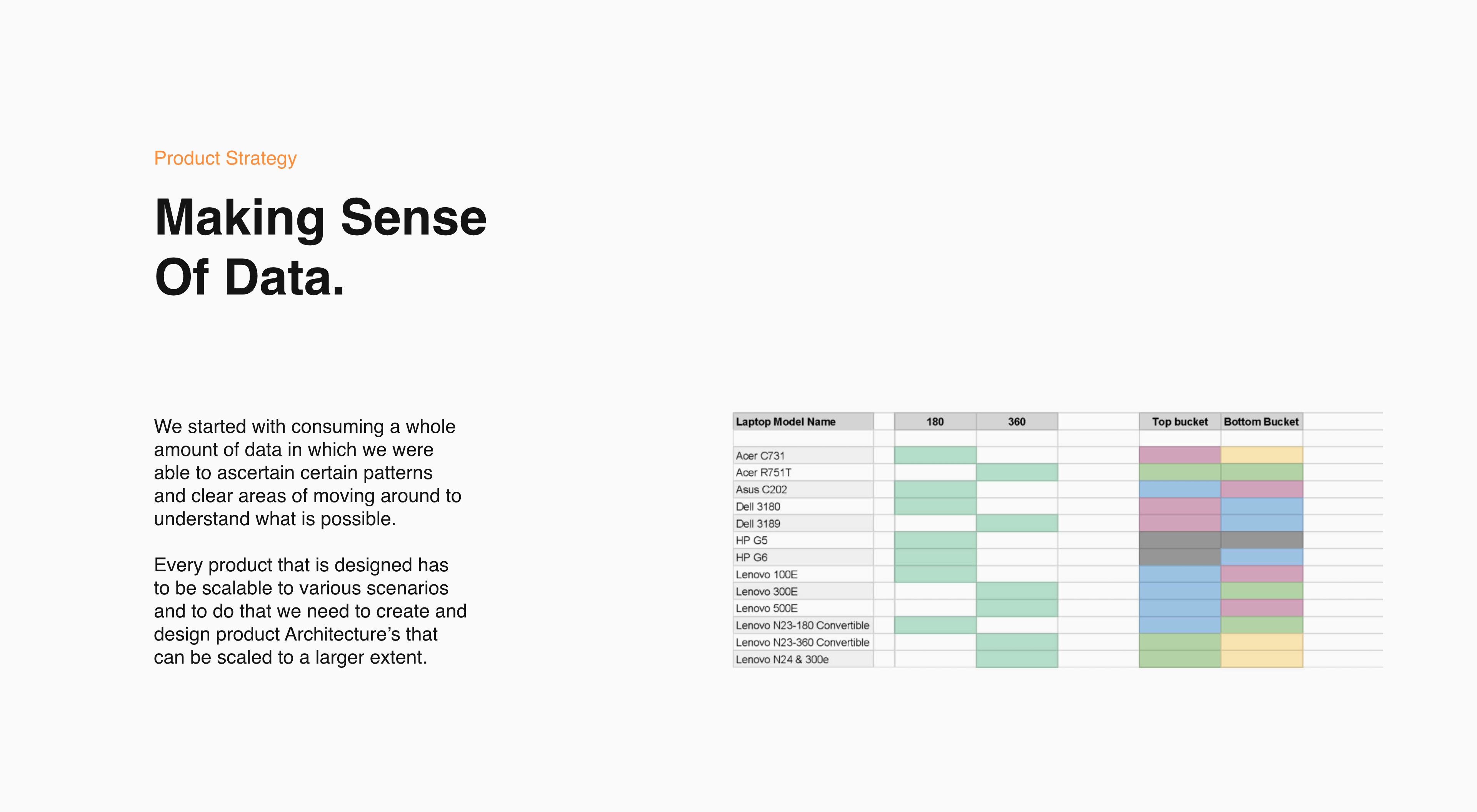Click the "Product Strategy" orange label
Image resolution: width=1477 pixels, height=812 pixels.
[225, 158]
